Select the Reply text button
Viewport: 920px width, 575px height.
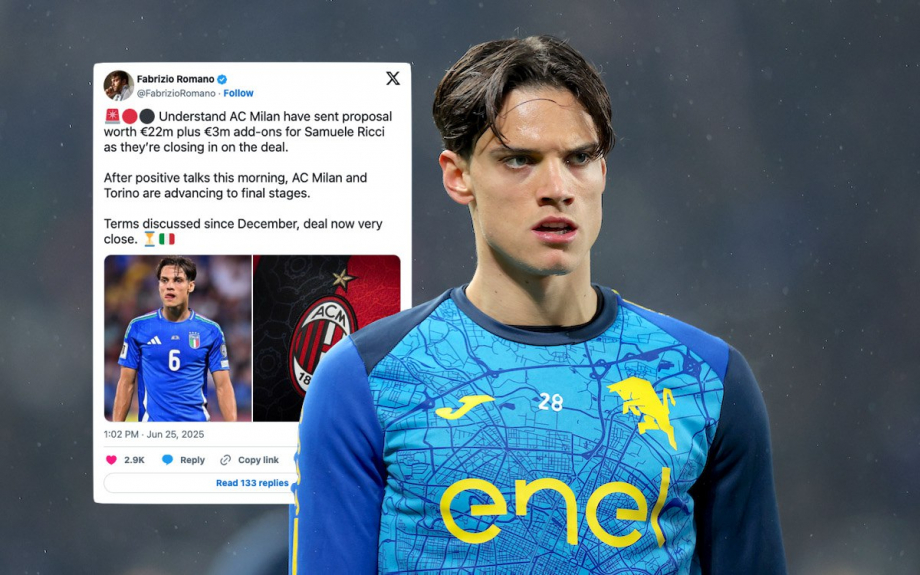[192, 460]
